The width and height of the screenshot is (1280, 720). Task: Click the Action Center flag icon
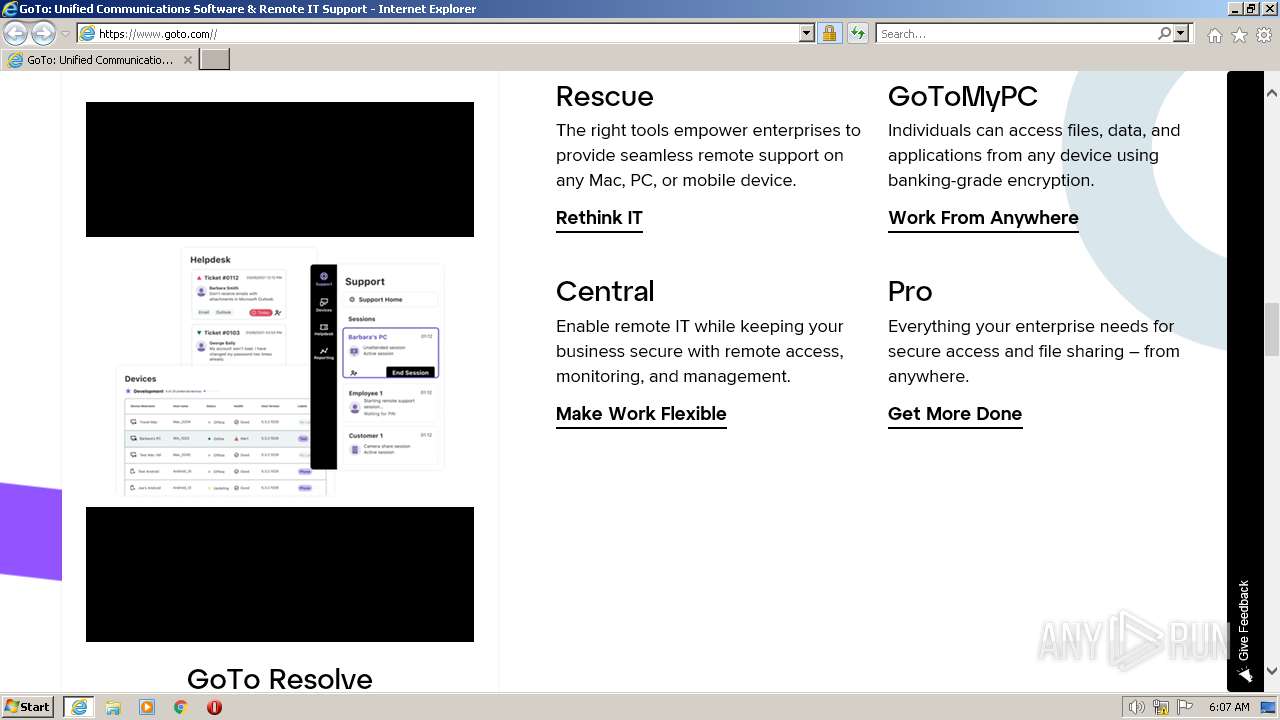(x=1185, y=707)
